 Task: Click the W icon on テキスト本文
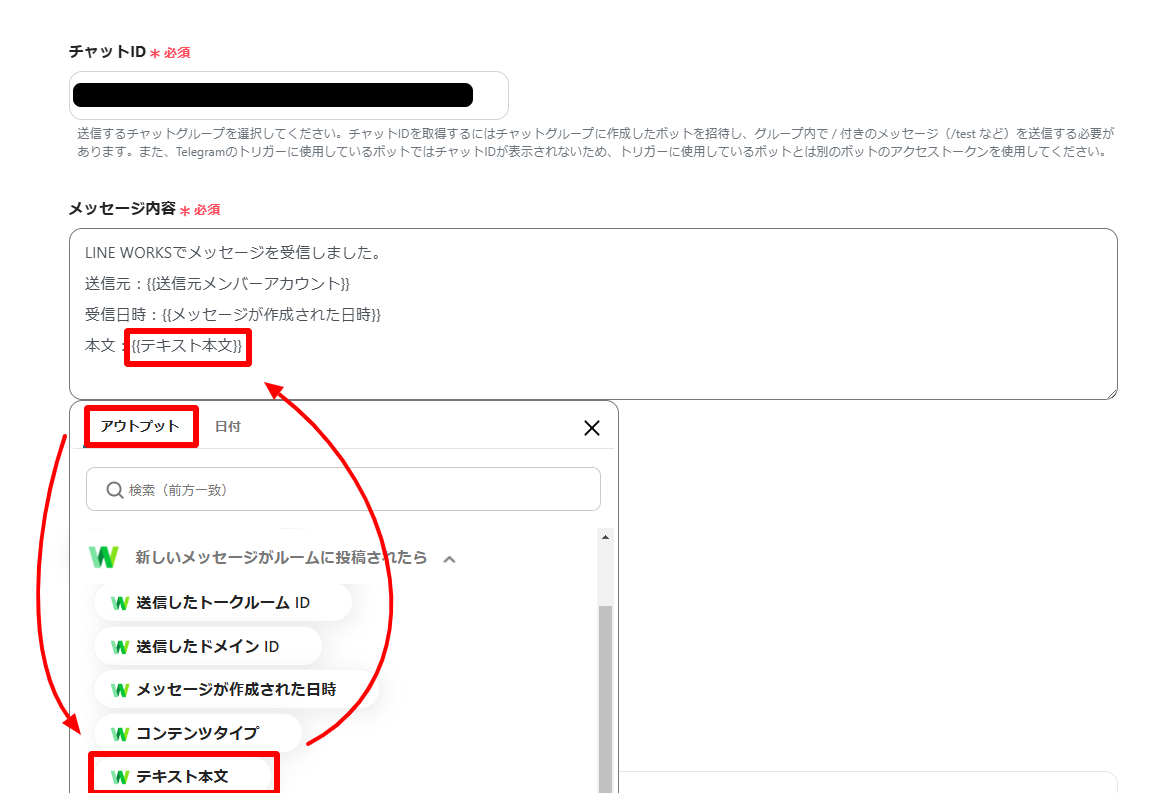(120, 777)
